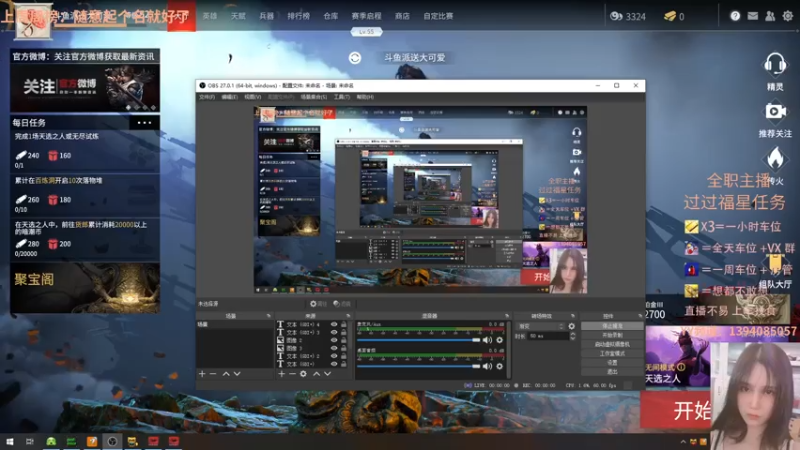Adjust the transition duration stepper arrows
This screenshot has height=450, width=800.
pyautogui.click(x=572, y=336)
